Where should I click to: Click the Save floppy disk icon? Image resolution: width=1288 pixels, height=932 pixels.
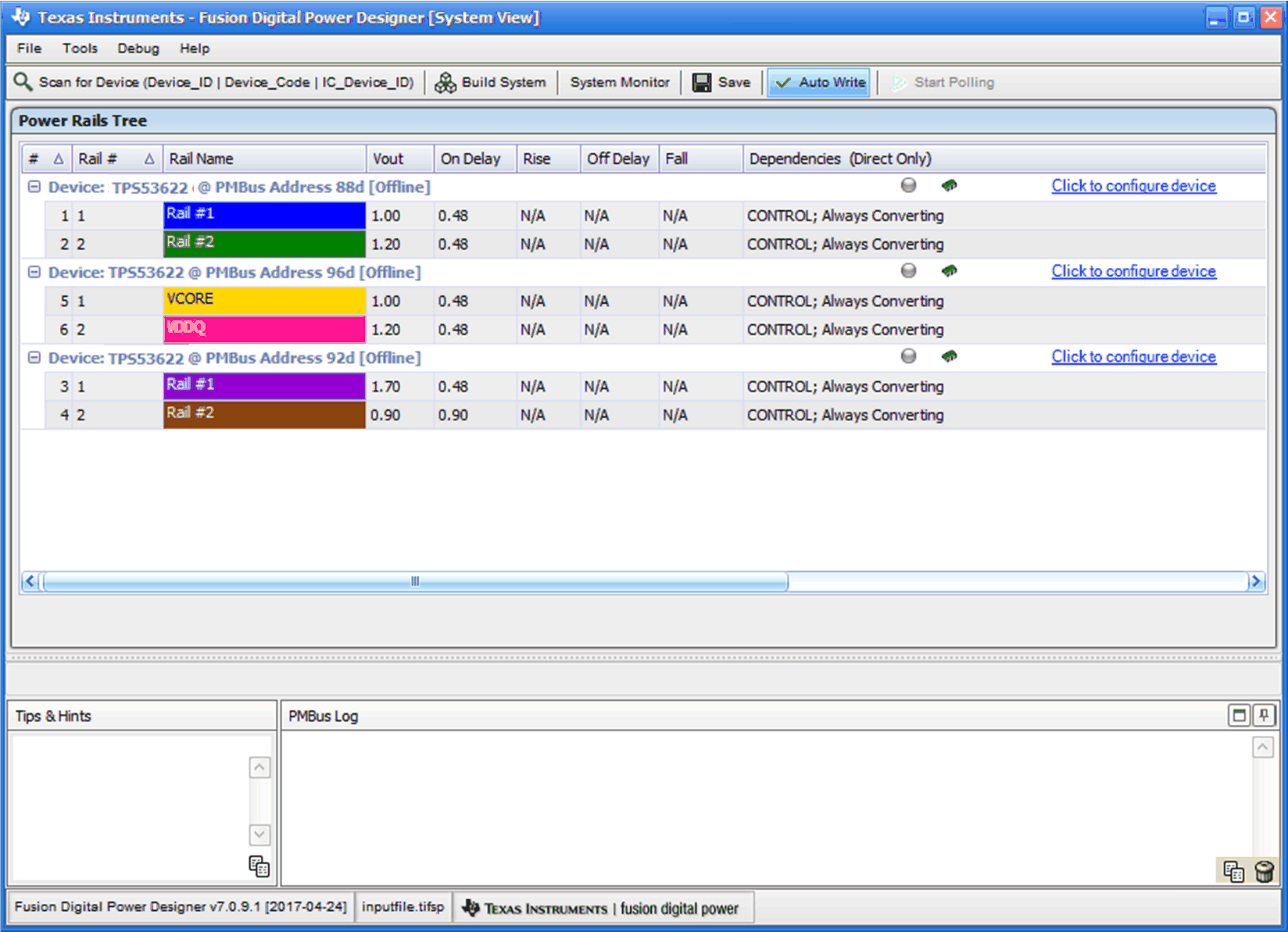pyautogui.click(x=702, y=82)
